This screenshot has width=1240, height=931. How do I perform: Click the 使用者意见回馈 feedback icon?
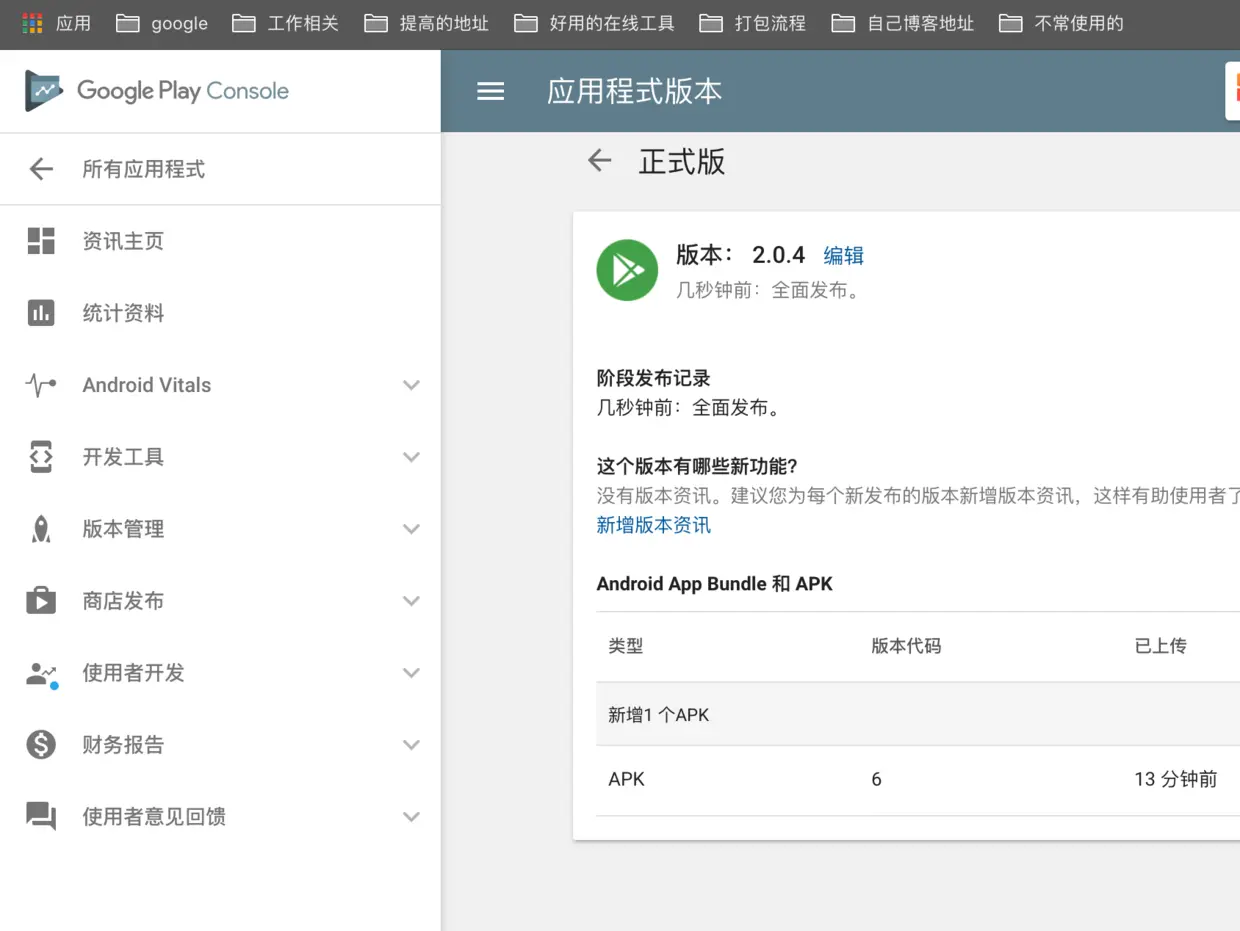pyautogui.click(x=41, y=816)
